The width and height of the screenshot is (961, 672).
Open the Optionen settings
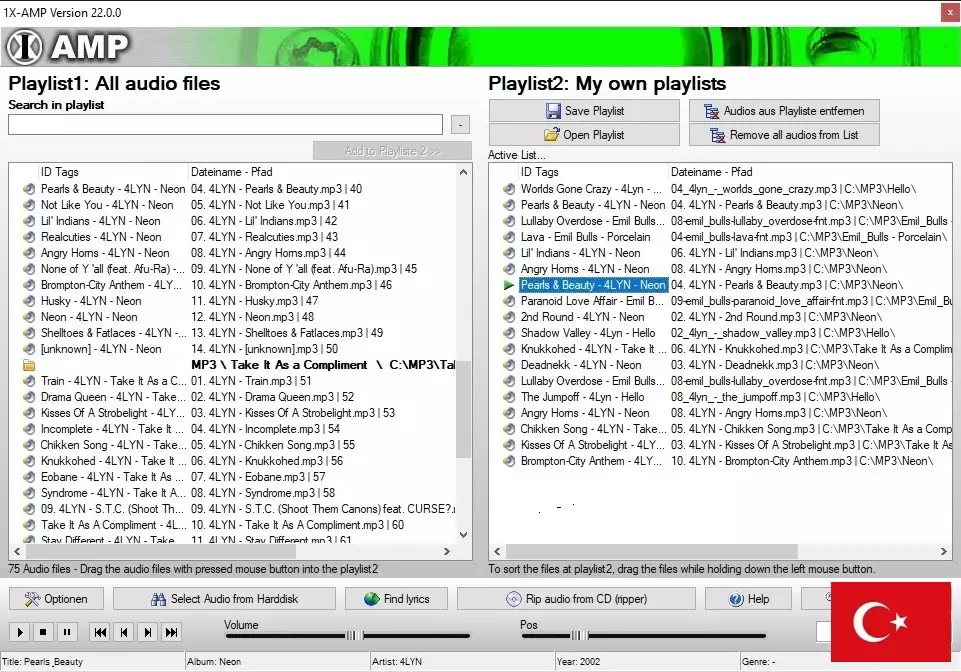point(56,599)
